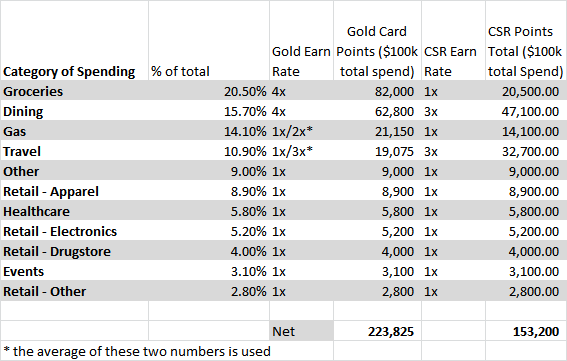Select the Travel row label cell
Viewport: 567px width, 361px height.
tap(74, 151)
